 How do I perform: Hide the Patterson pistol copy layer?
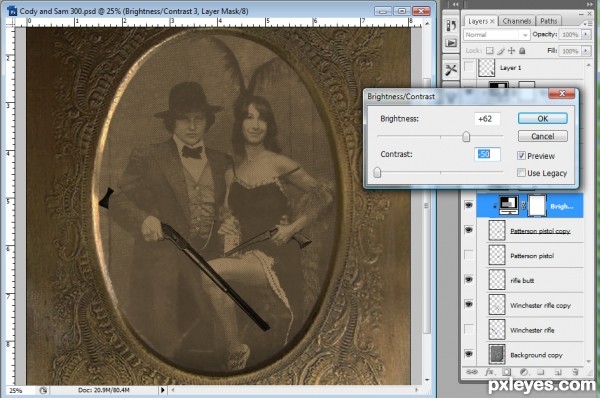[x=469, y=230]
